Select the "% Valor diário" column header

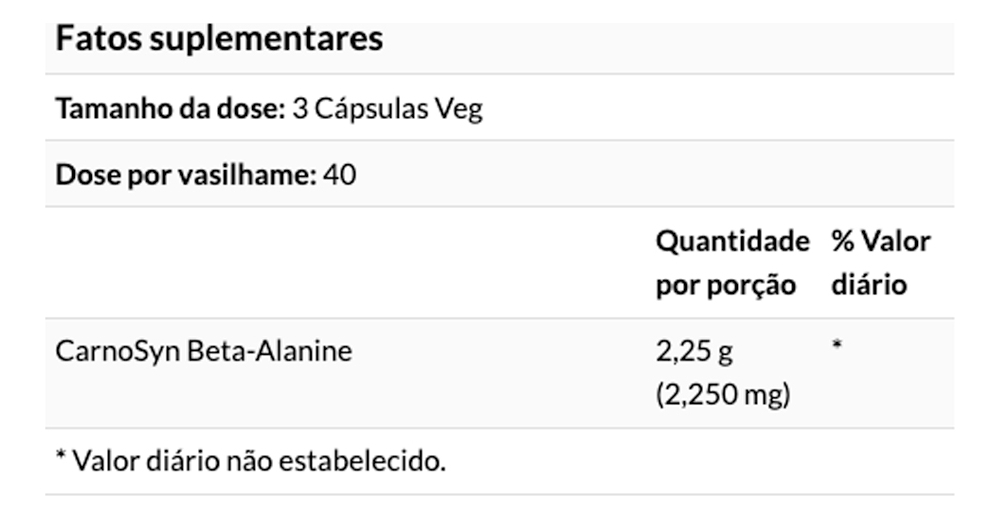coord(880,263)
